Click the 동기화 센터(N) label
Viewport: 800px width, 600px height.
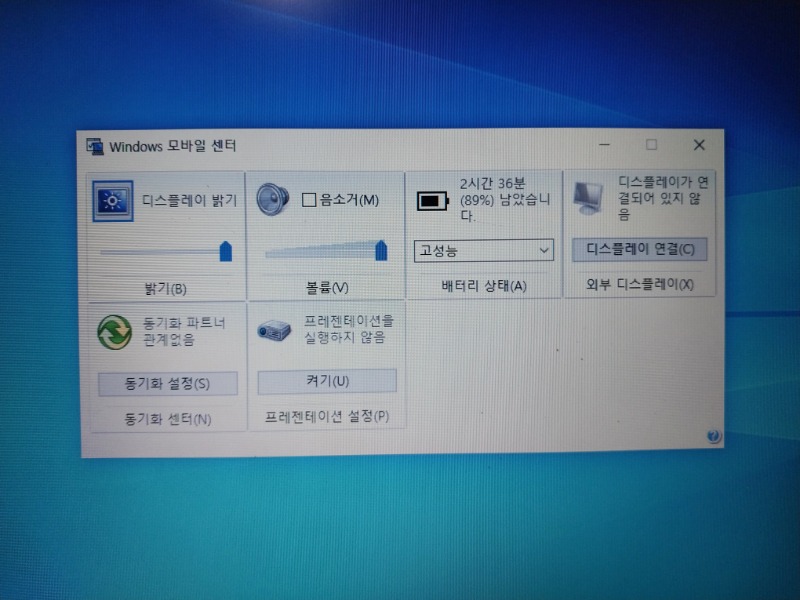[x=168, y=419]
